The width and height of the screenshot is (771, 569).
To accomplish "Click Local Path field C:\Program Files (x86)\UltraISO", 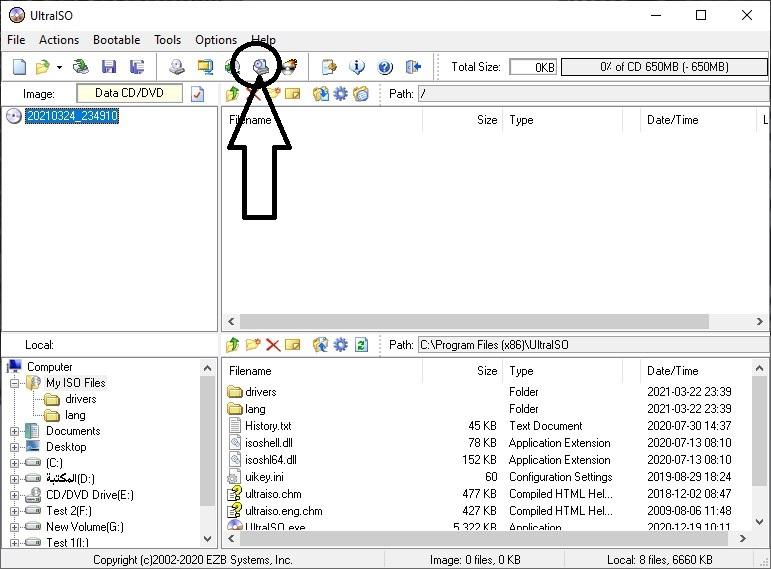I will pyautogui.click(x=594, y=345).
